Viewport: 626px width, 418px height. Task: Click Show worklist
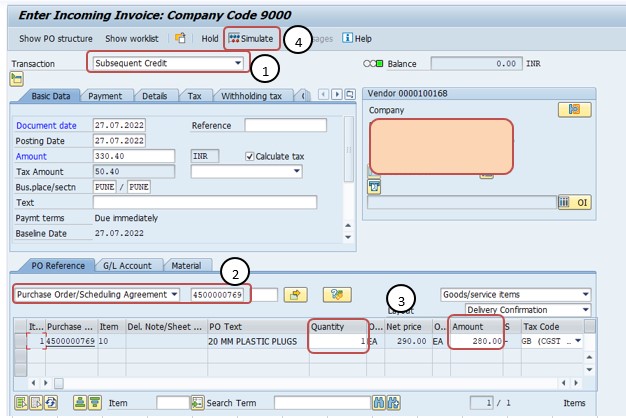[132, 39]
